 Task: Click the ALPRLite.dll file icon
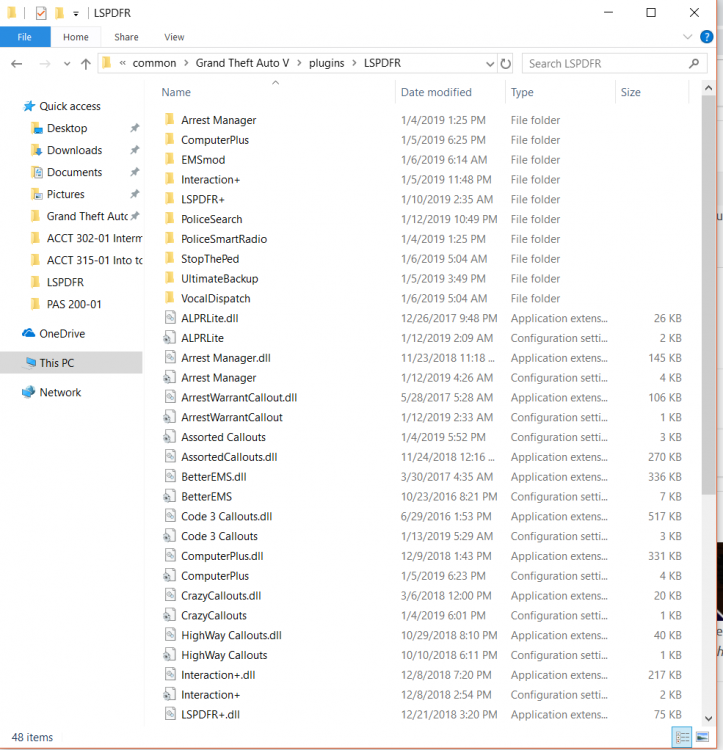point(170,318)
